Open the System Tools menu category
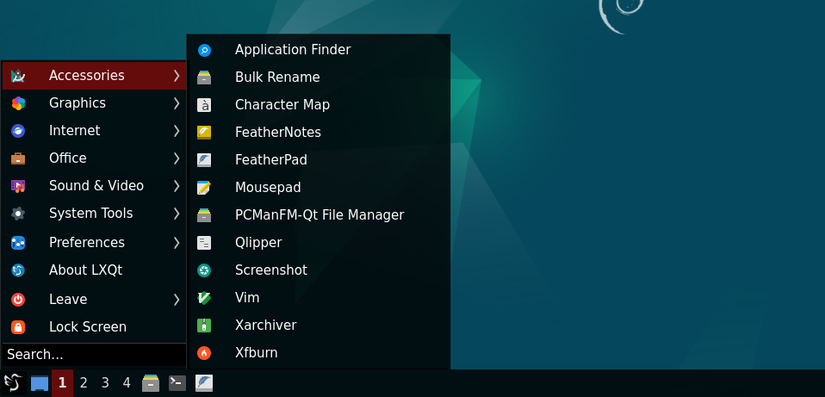The width and height of the screenshot is (825, 397). click(94, 213)
